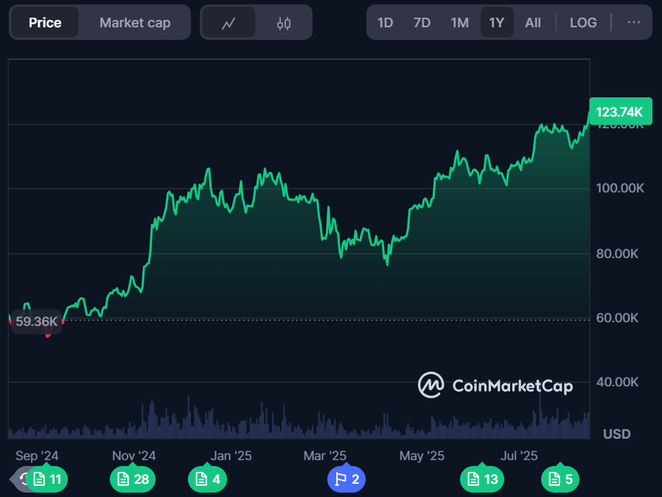This screenshot has height=497, width=662.
Task: Set the time range to 1D
Action: pyautogui.click(x=385, y=22)
